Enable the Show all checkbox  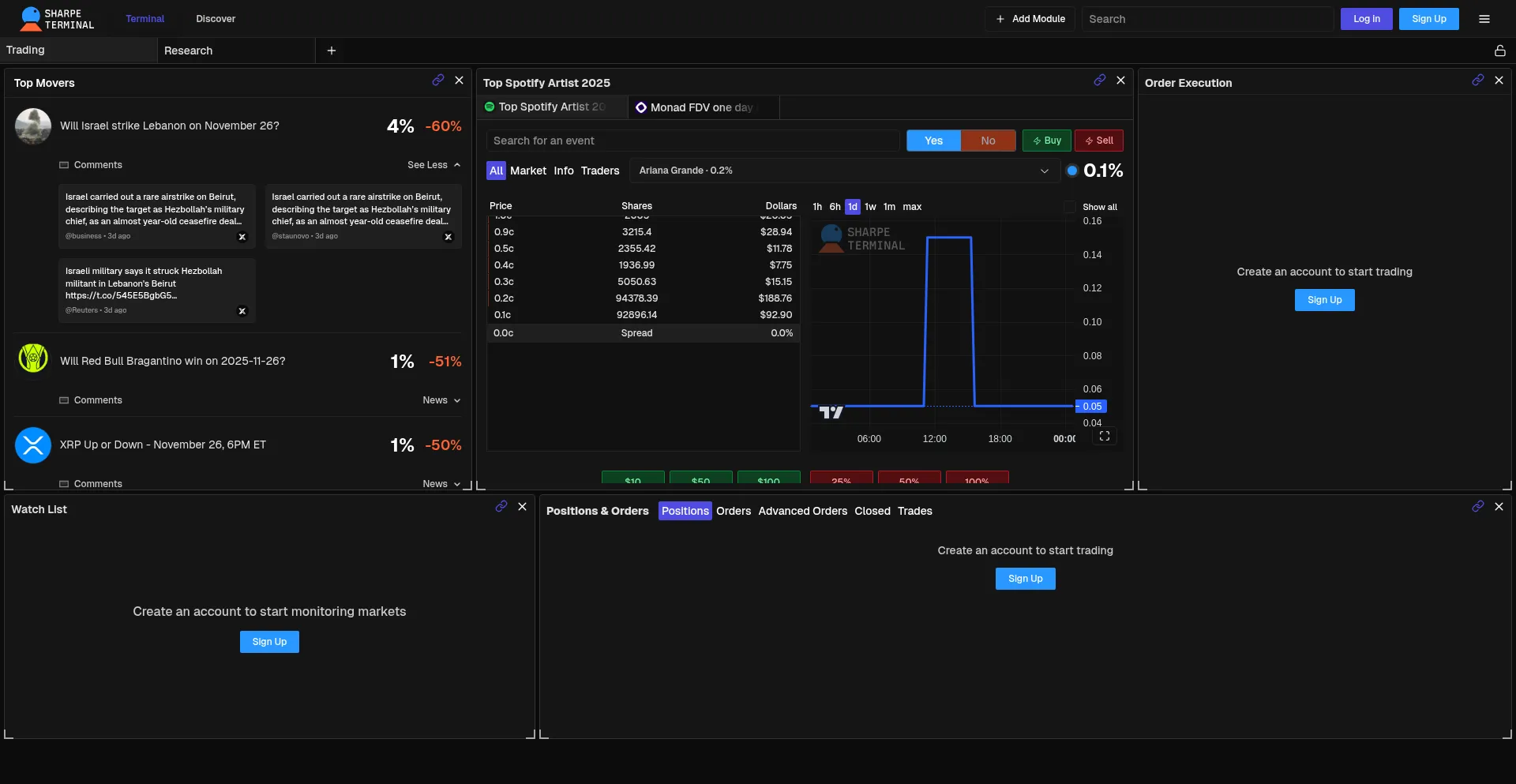(1070, 207)
